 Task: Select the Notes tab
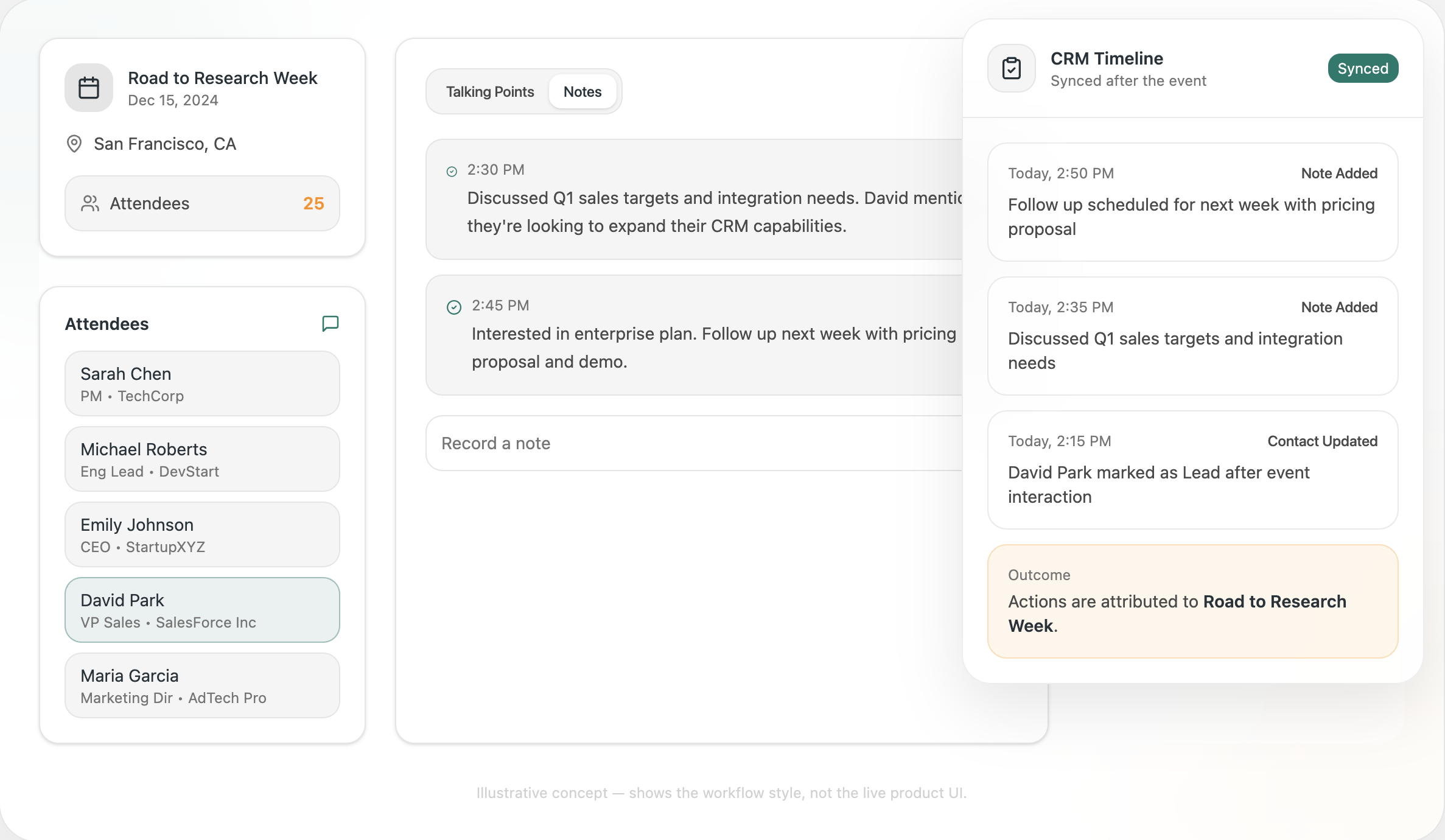coord(583,92)
